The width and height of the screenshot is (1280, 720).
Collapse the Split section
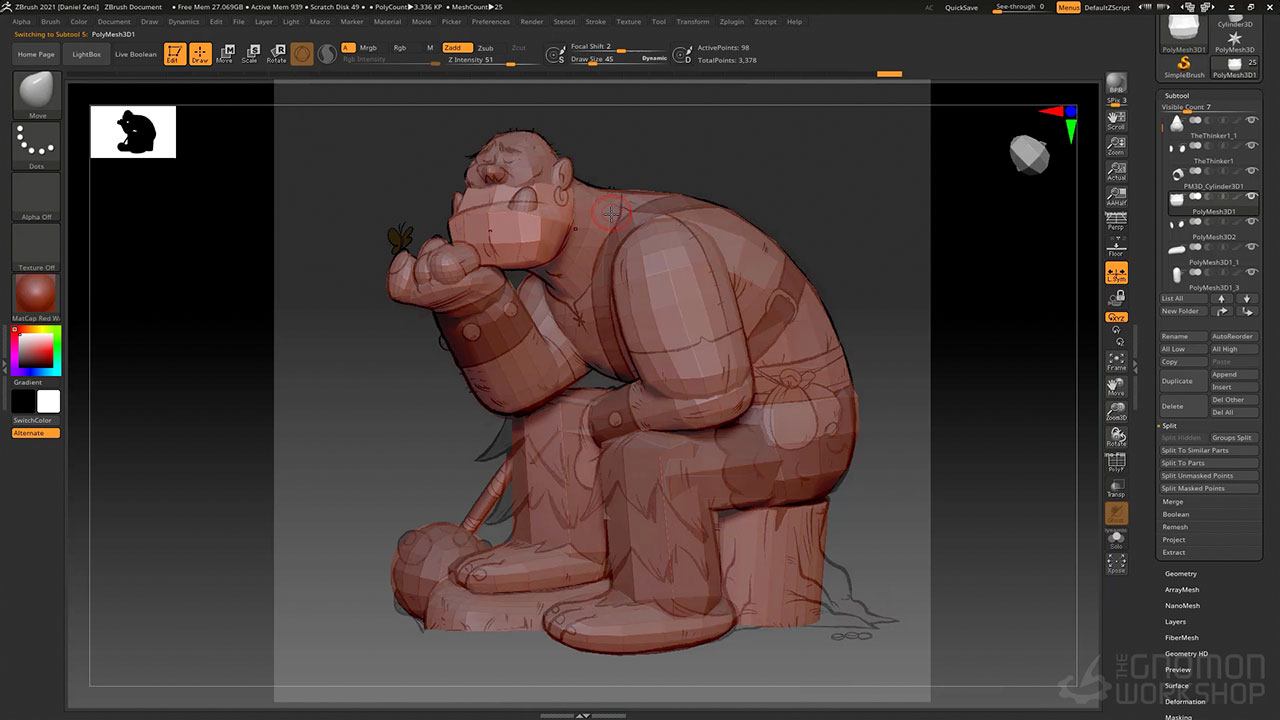coord(1169,426)
